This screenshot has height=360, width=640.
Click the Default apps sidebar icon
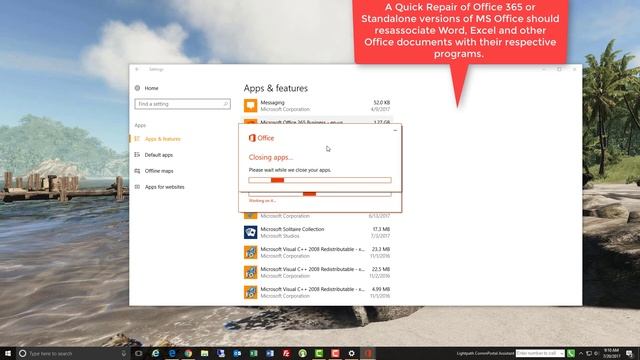pos(137,155)
